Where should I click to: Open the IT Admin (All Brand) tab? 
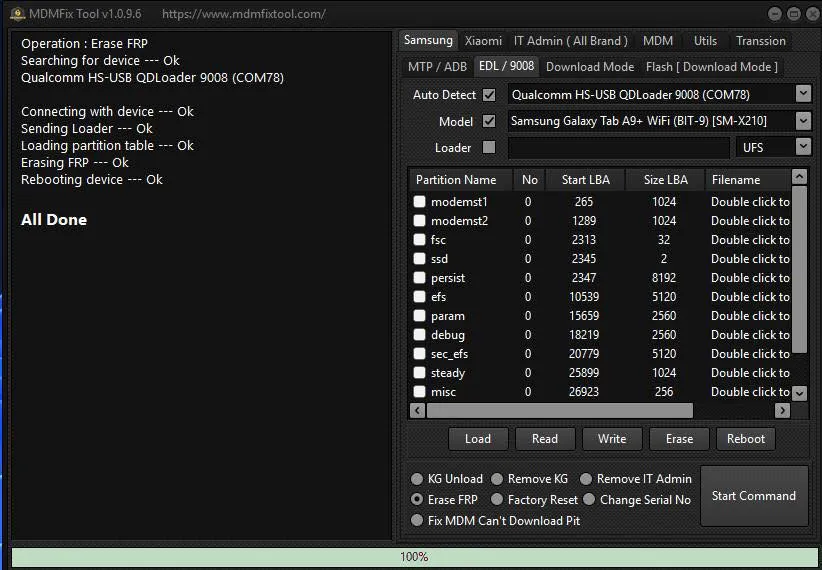coord(570,41)
